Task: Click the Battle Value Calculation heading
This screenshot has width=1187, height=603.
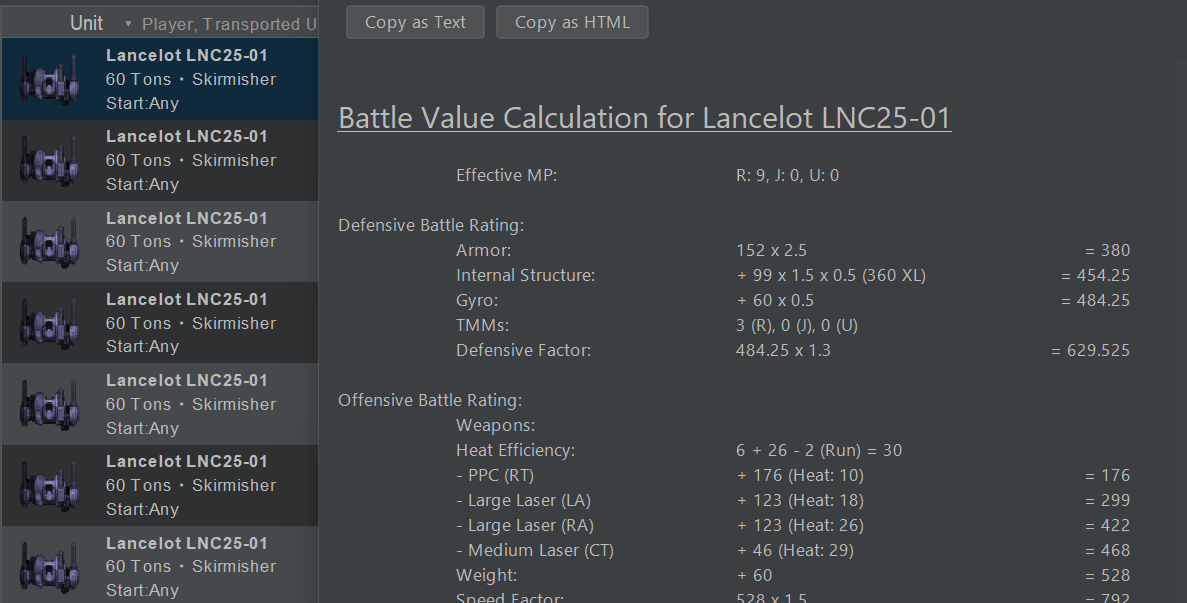Action: (x=644, y=117)
